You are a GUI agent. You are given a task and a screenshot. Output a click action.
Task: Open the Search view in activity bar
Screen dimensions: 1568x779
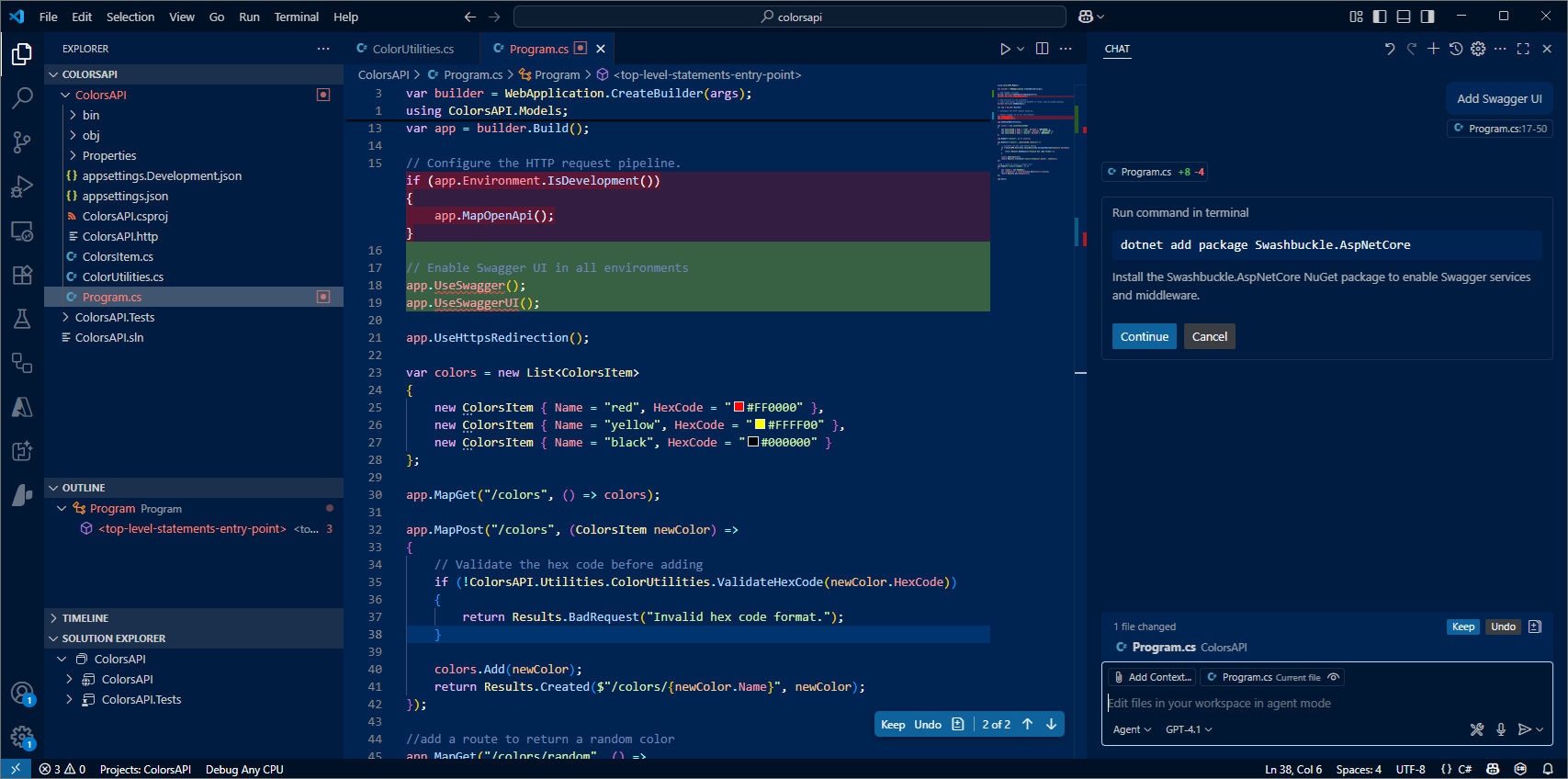click(22, 97)
